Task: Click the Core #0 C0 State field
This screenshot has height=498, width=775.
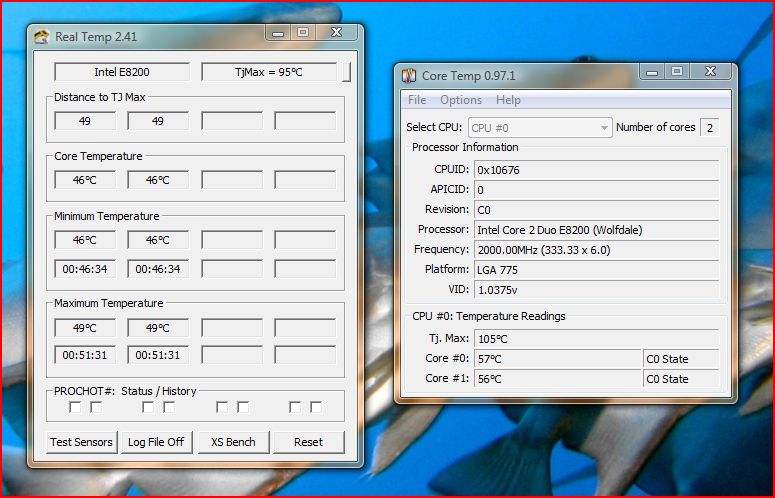Action: 681,359
